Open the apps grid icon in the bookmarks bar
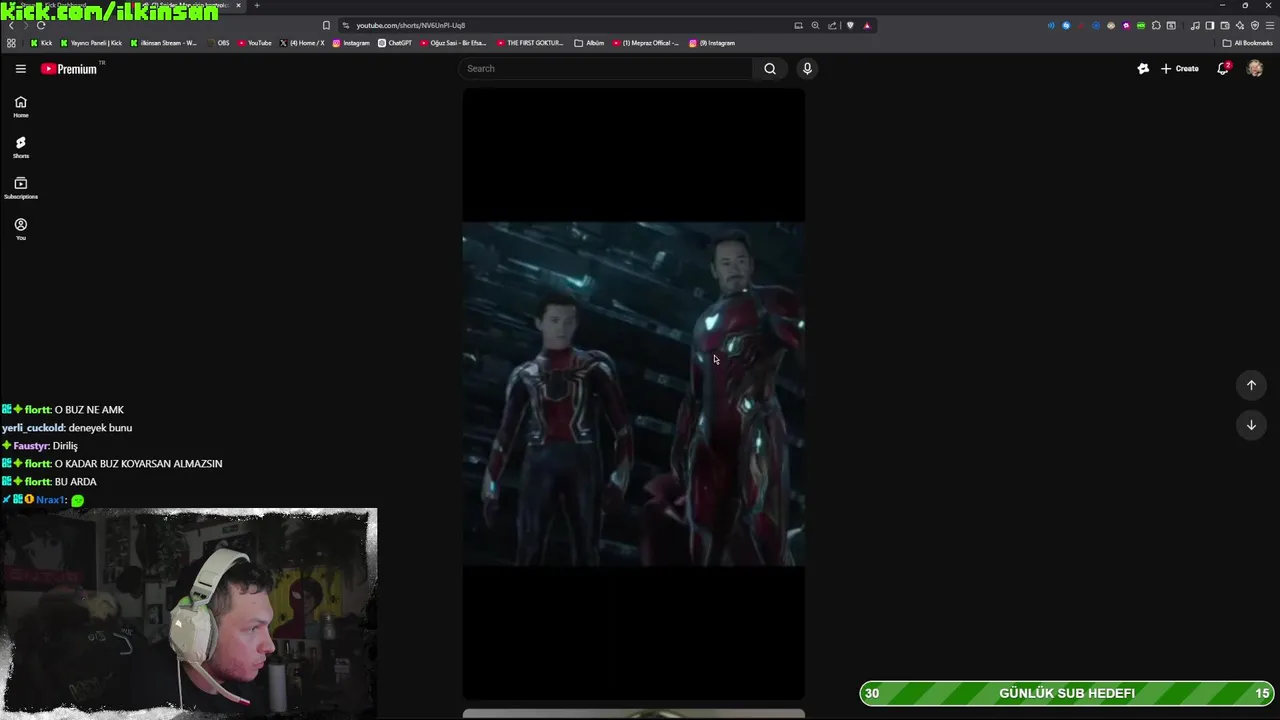 (11, 43)
